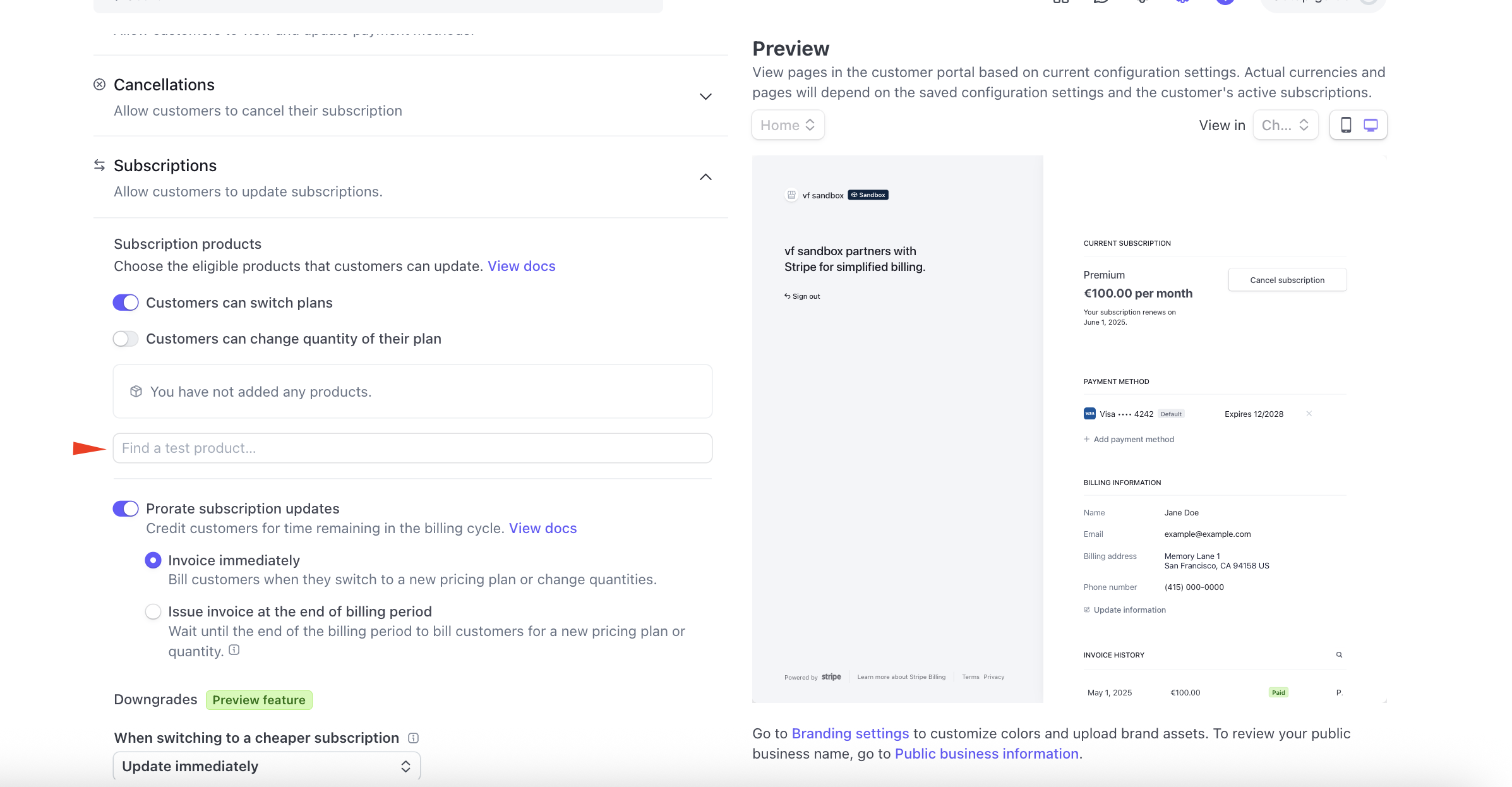Click the stripe logo in preview footer
Screen dimensions: 1512x787
[x=831, y=676]
